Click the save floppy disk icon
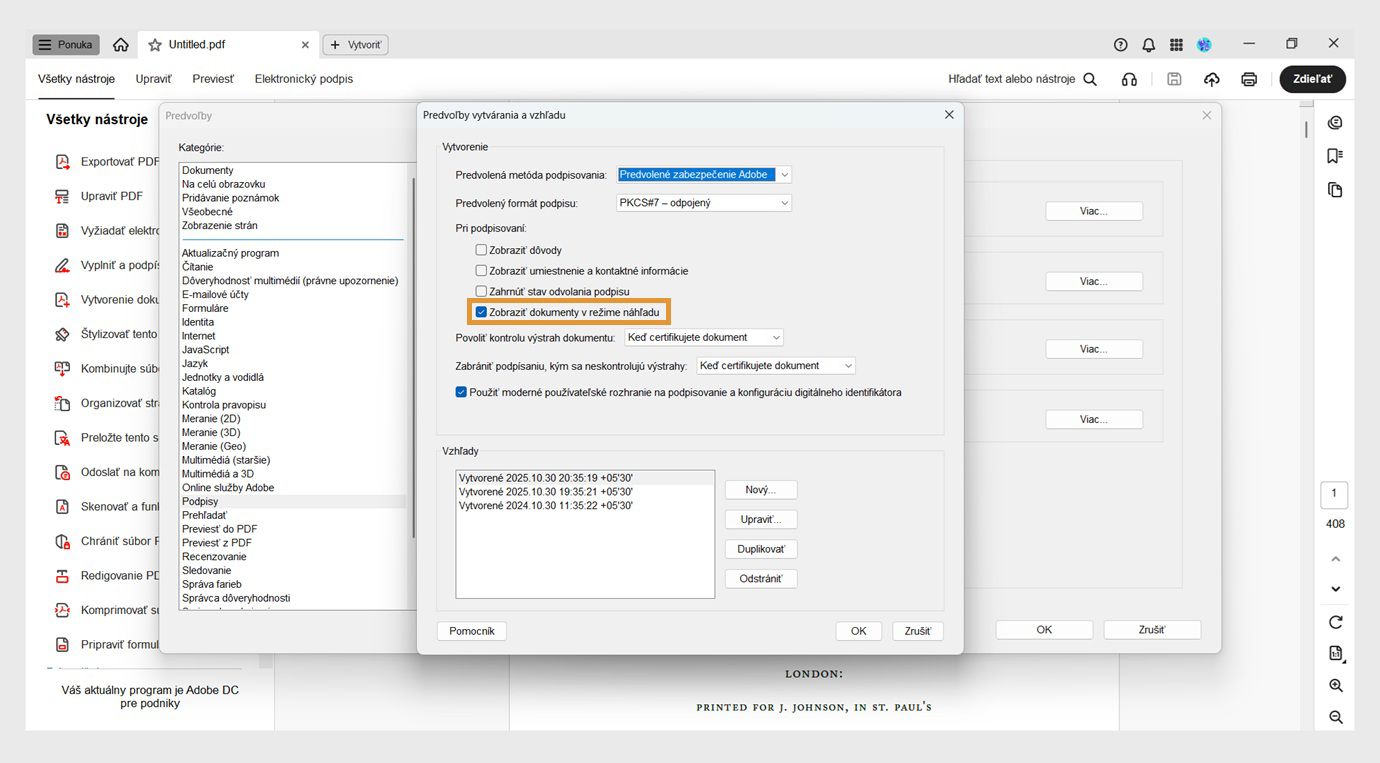Screen dimensions: 1380x763 click(x=1174, y=79)
